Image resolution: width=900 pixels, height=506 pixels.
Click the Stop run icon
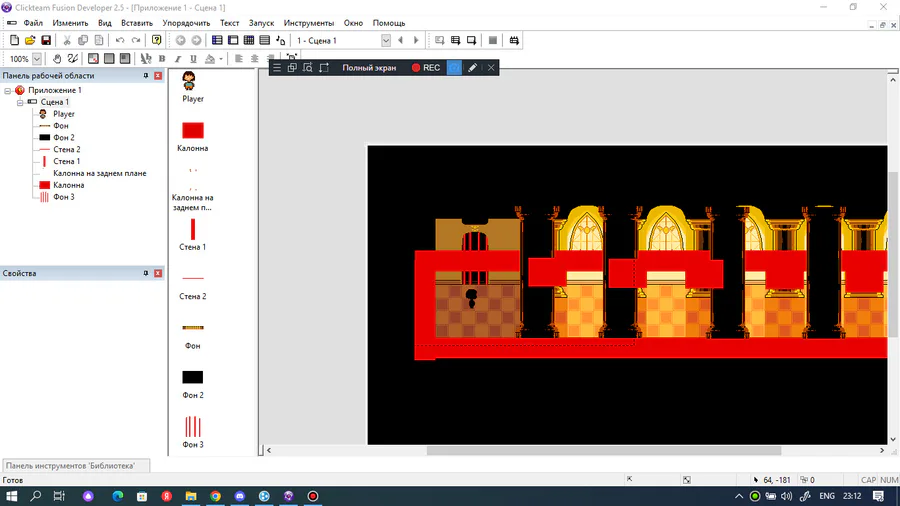pos(492,40)
